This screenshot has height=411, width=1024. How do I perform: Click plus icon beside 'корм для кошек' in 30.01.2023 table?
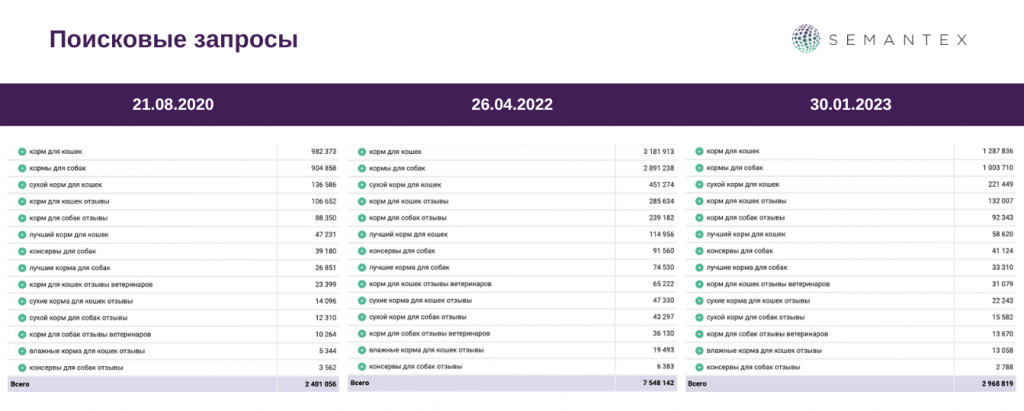[699, 151]
